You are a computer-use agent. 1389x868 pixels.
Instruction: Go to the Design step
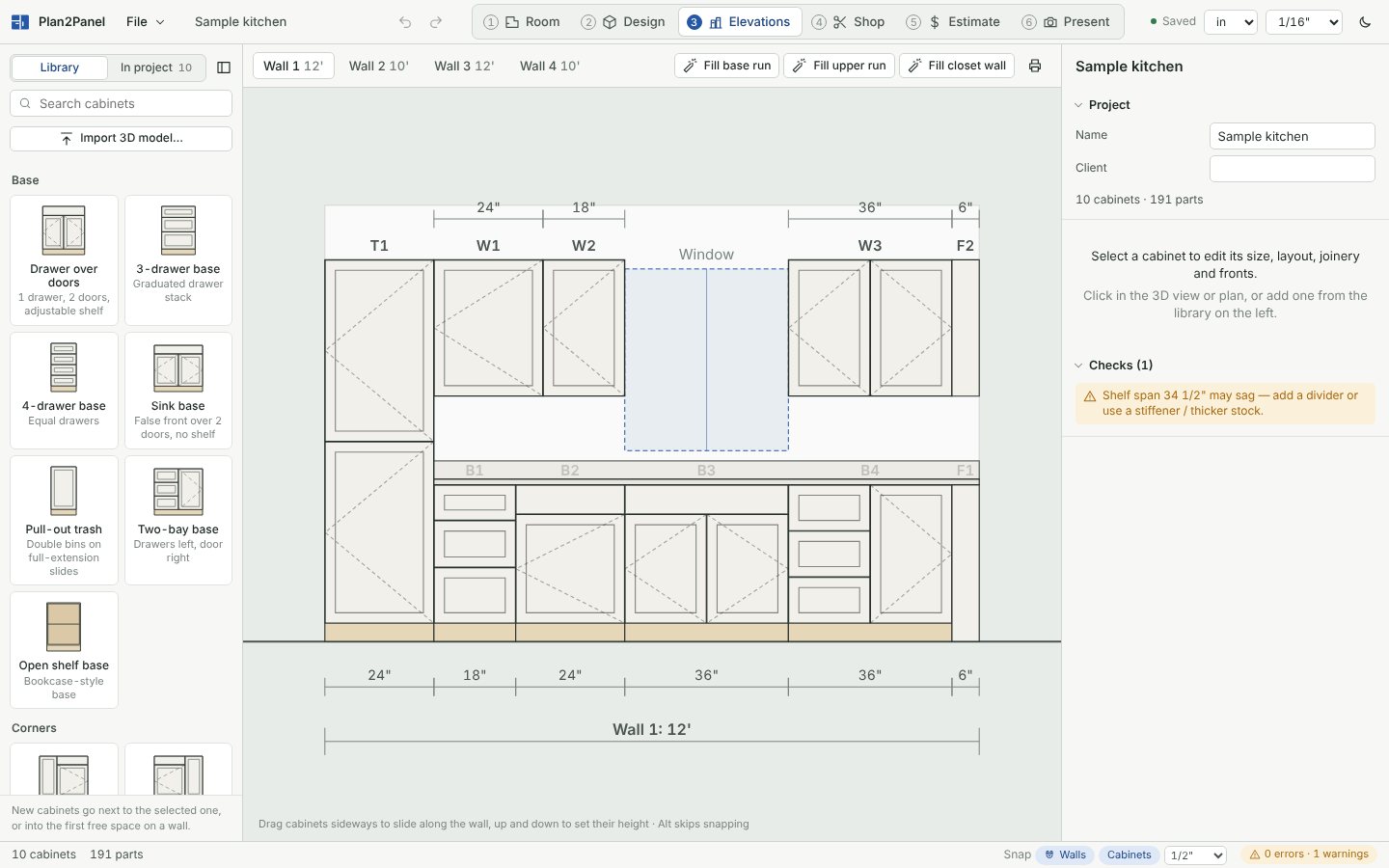pos(623,22)
